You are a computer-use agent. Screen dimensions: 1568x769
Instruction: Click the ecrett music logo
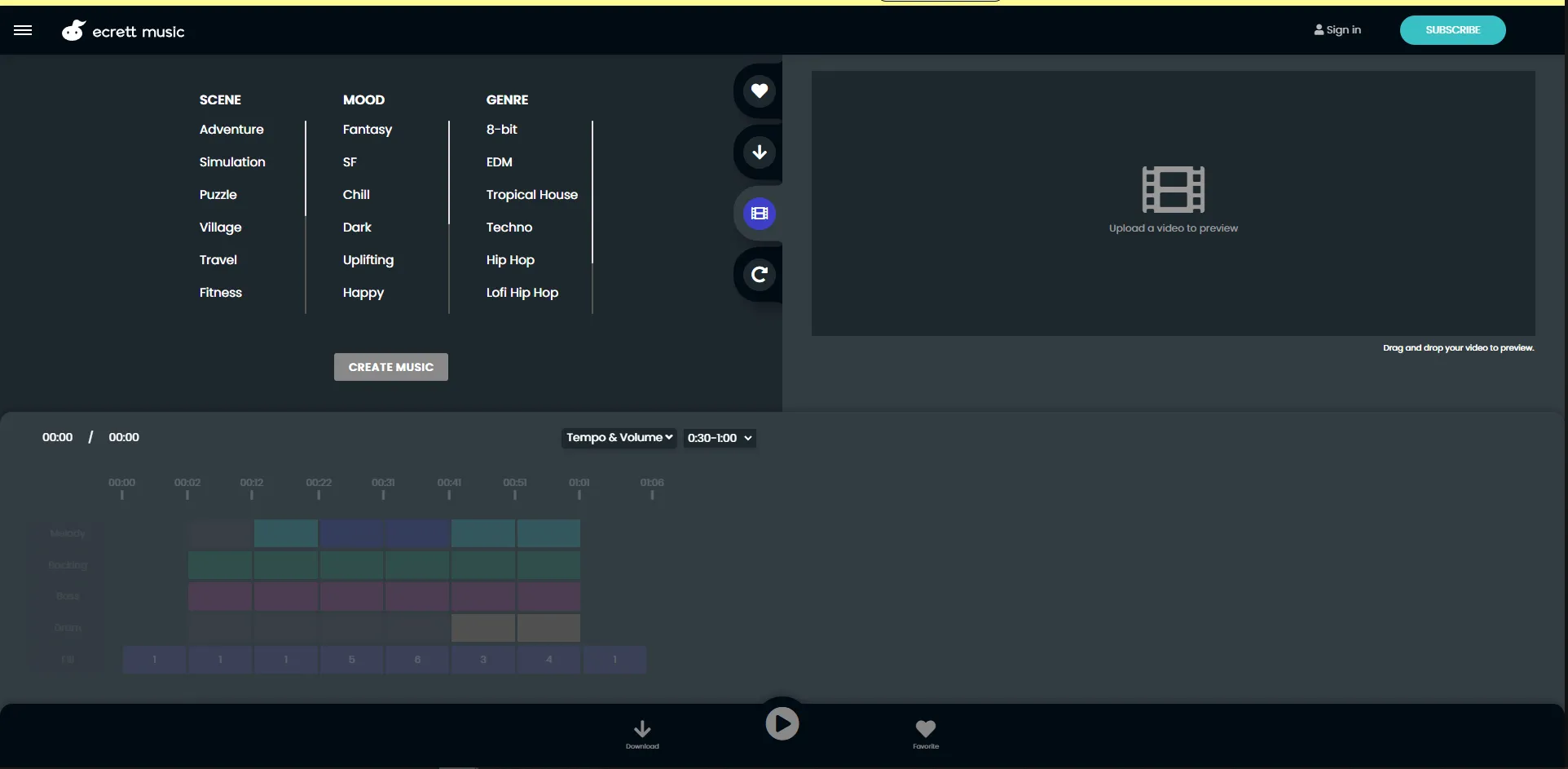[124, 31]
